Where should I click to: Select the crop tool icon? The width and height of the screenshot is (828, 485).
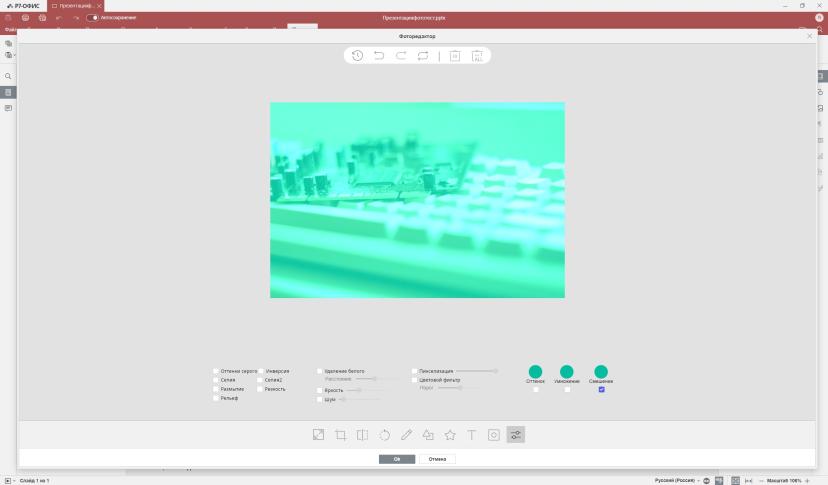341,435
